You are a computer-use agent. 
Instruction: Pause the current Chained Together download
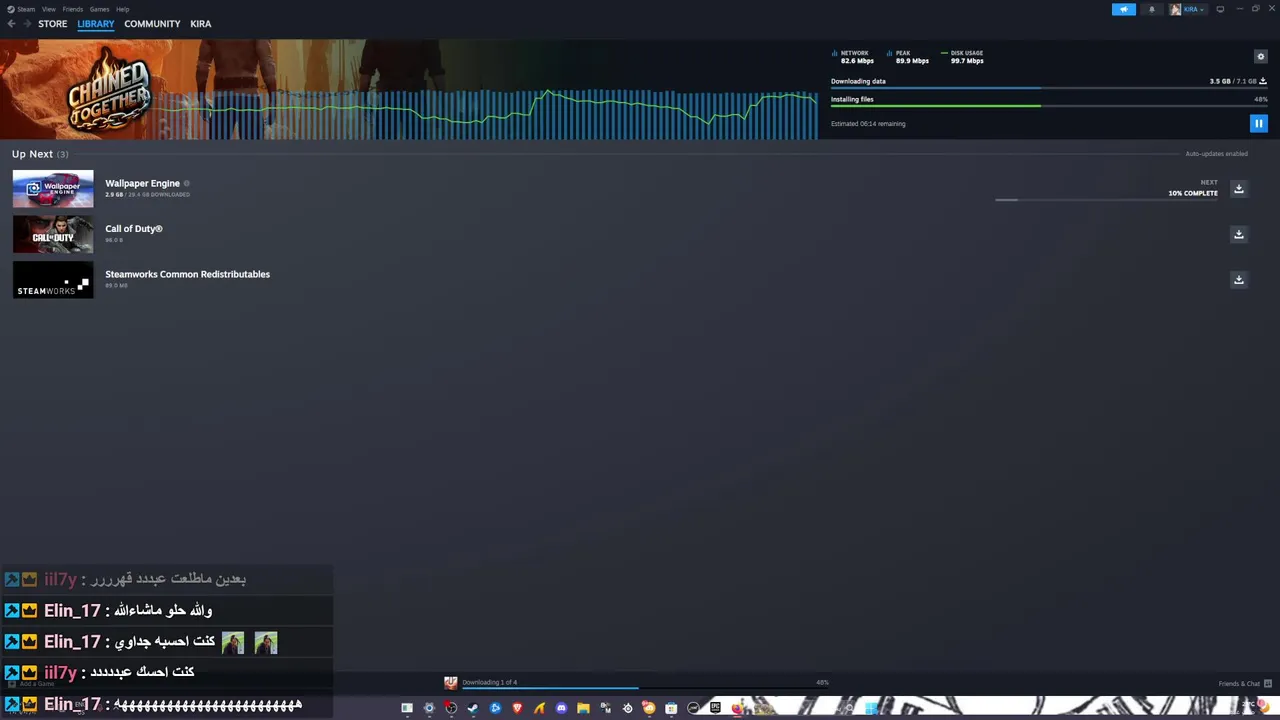1258,123
